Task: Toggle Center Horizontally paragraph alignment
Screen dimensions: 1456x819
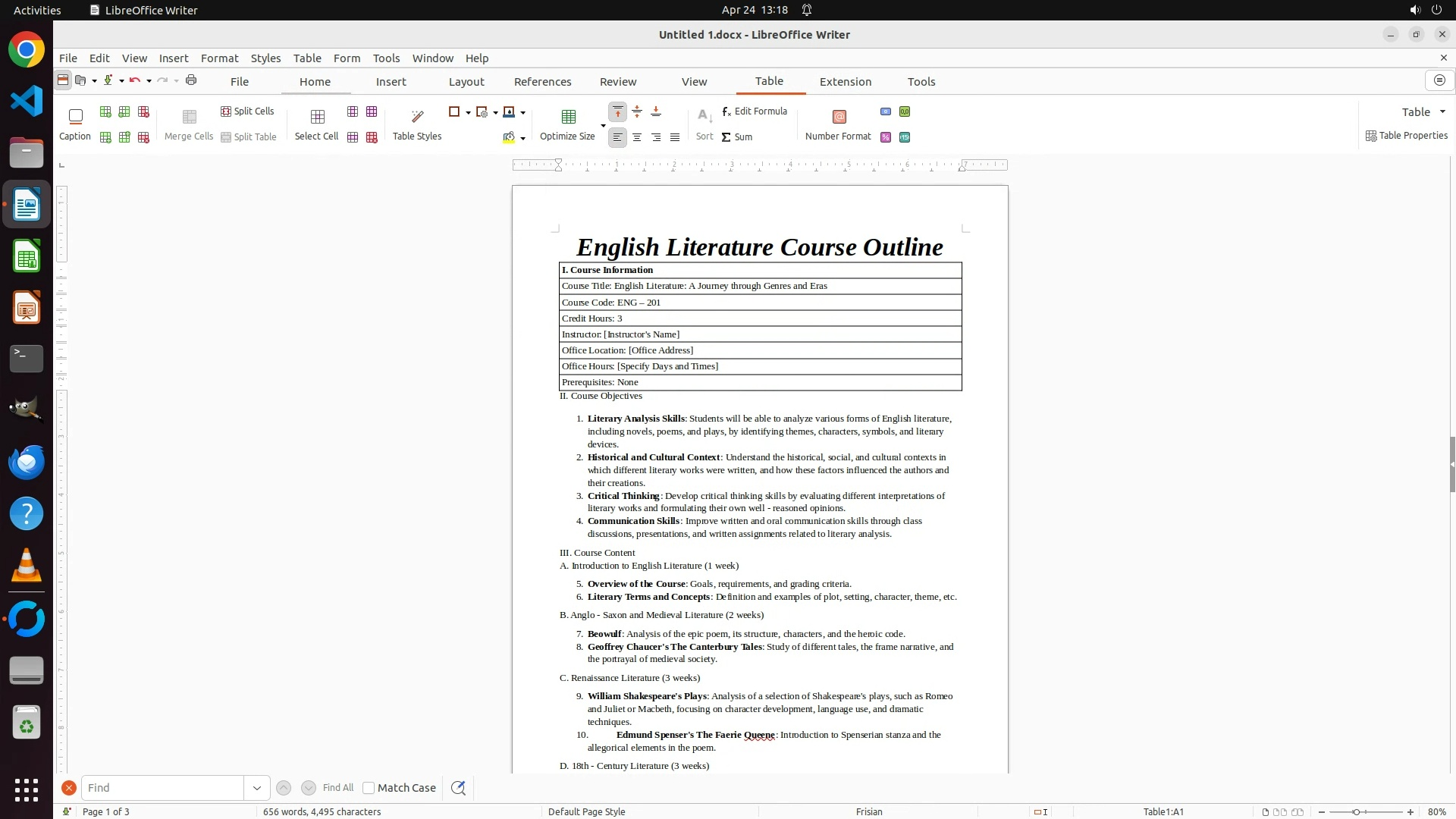Action: (x=637, y=137)
